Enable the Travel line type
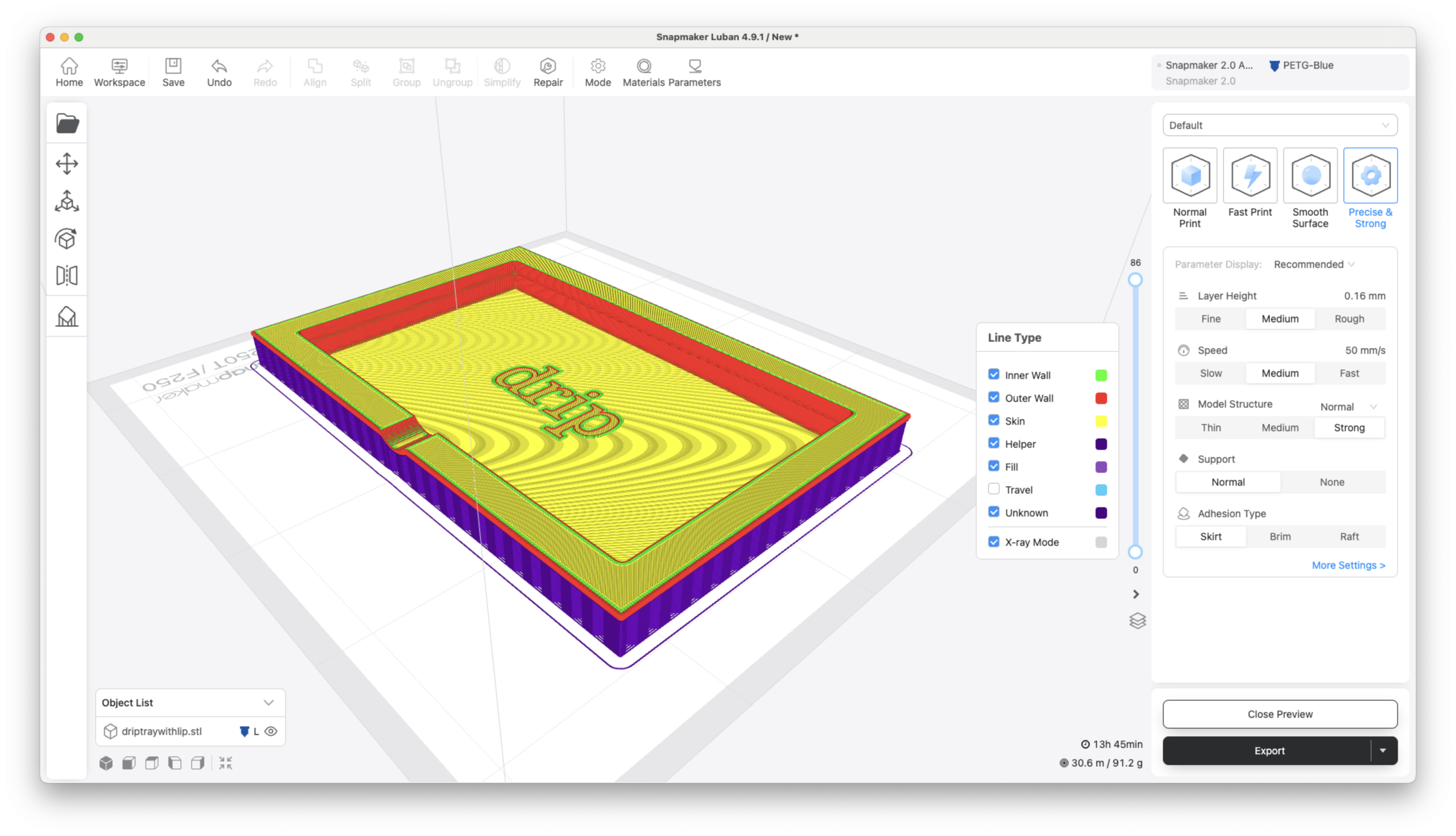This screenshot has height=836, width=1456. point(994,489)
